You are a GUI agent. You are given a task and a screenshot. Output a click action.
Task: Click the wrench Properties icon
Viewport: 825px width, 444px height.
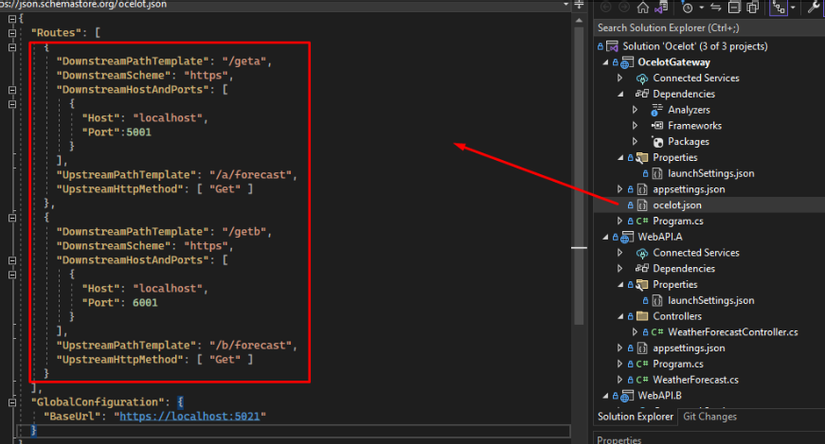813,7
